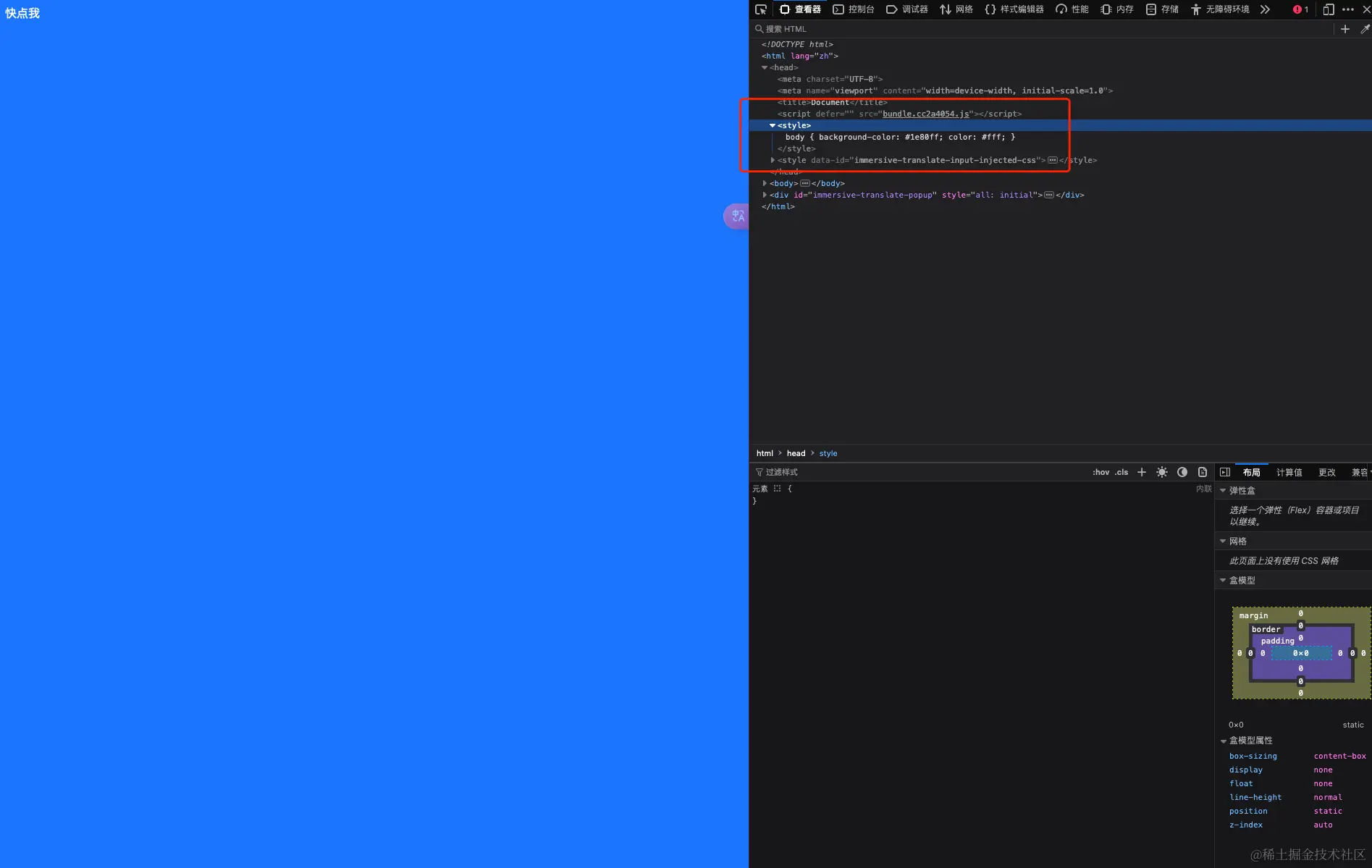
Task: Select the style breadcrumb
Action: point(828,453)
